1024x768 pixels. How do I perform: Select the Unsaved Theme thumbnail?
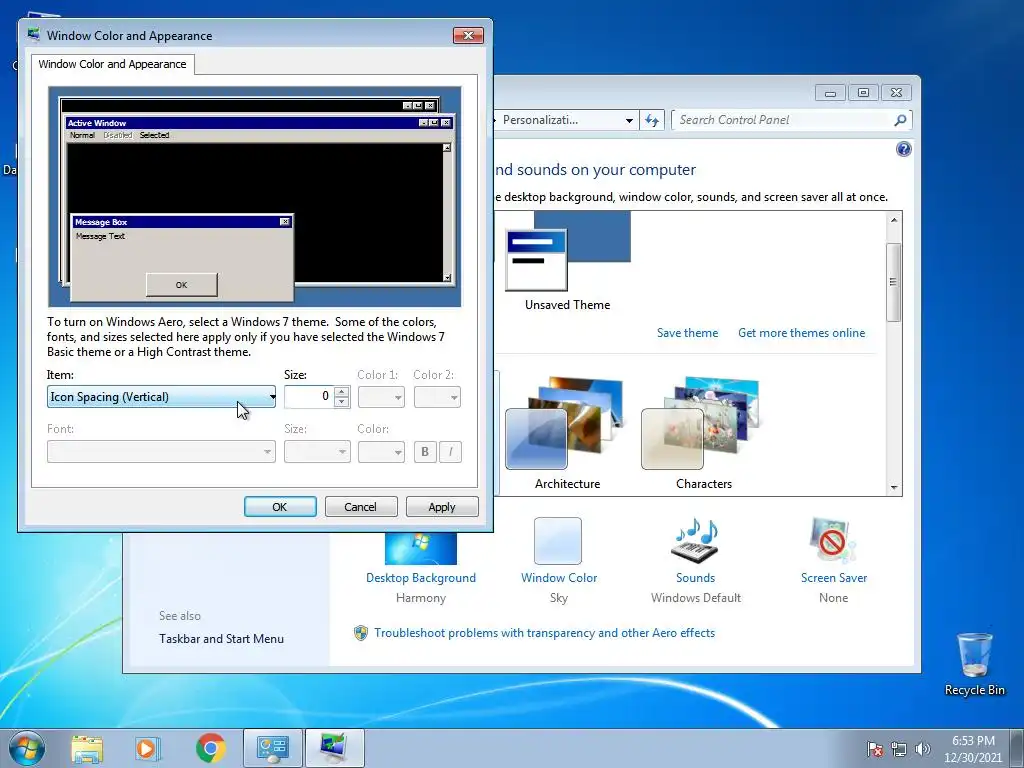[568, 251]
